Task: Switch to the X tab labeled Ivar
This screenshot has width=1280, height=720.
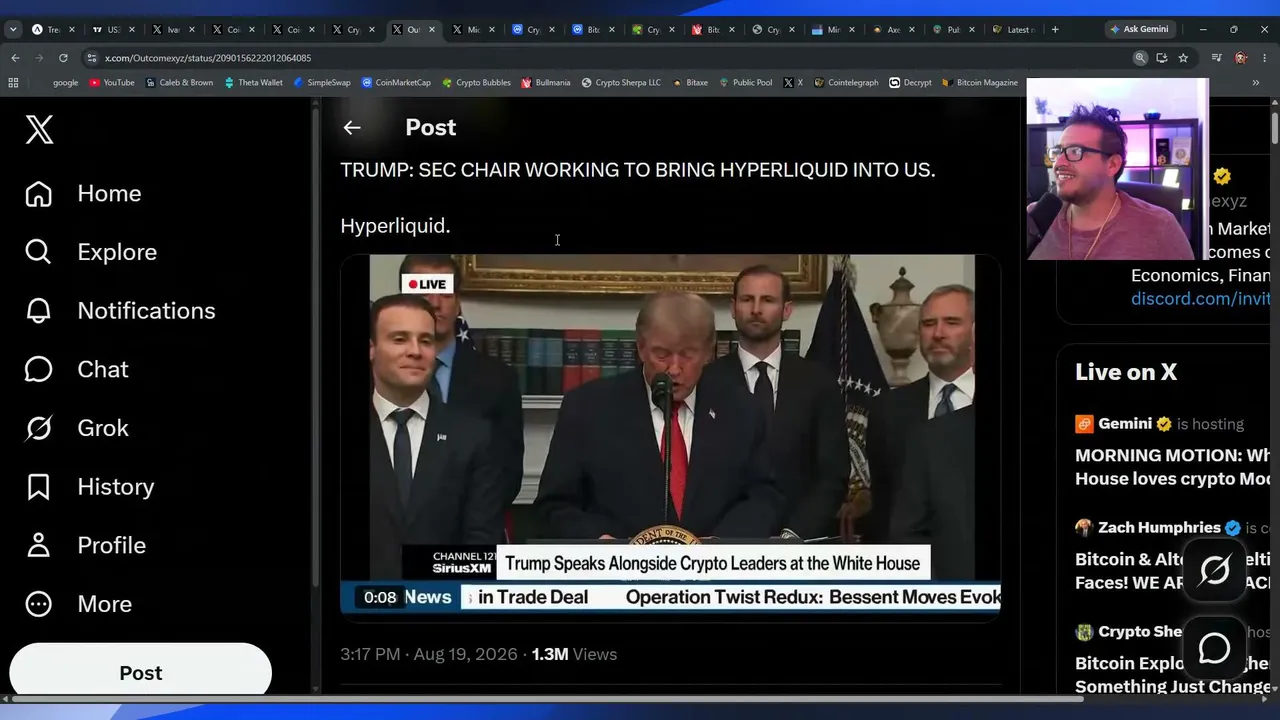Action: pyautogui.click(x=173, y=30)
